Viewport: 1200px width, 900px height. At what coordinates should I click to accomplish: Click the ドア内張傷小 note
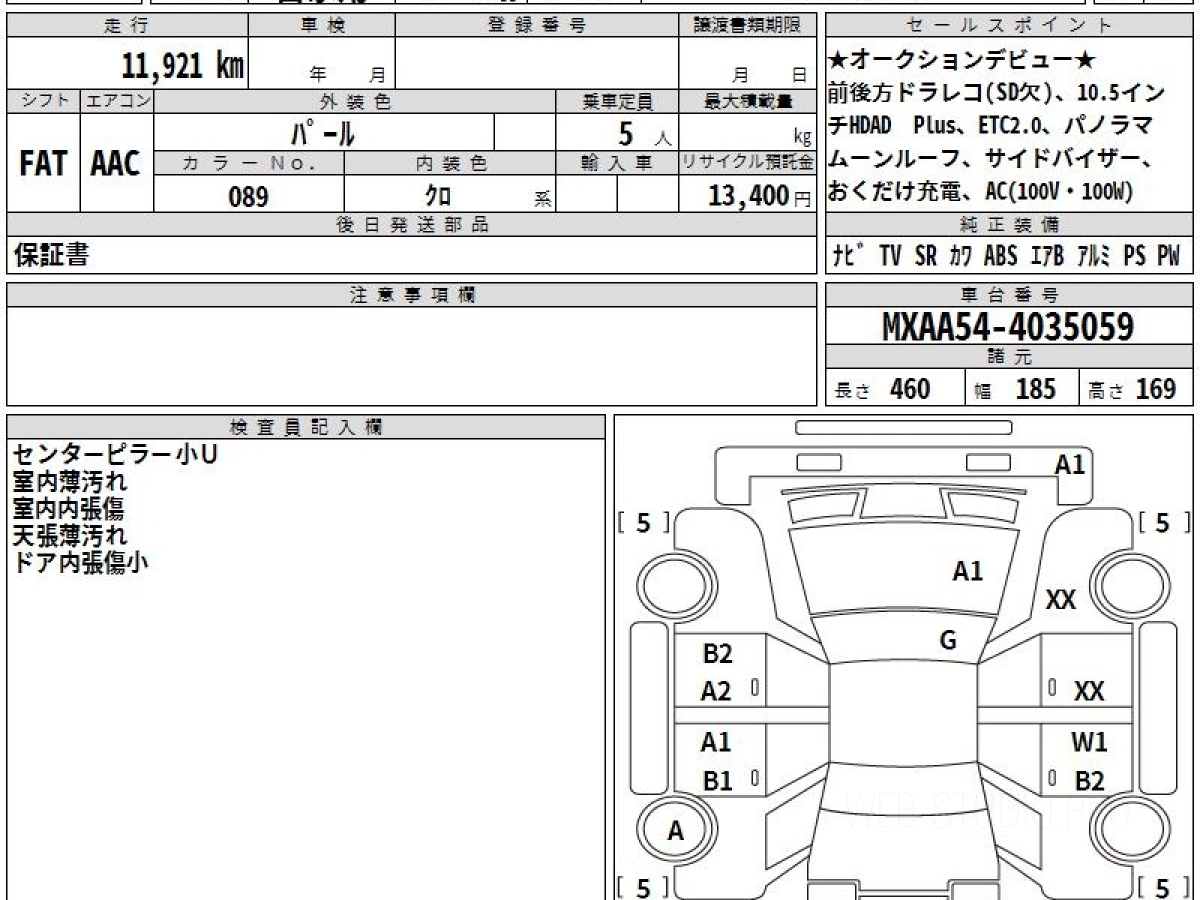80,562
